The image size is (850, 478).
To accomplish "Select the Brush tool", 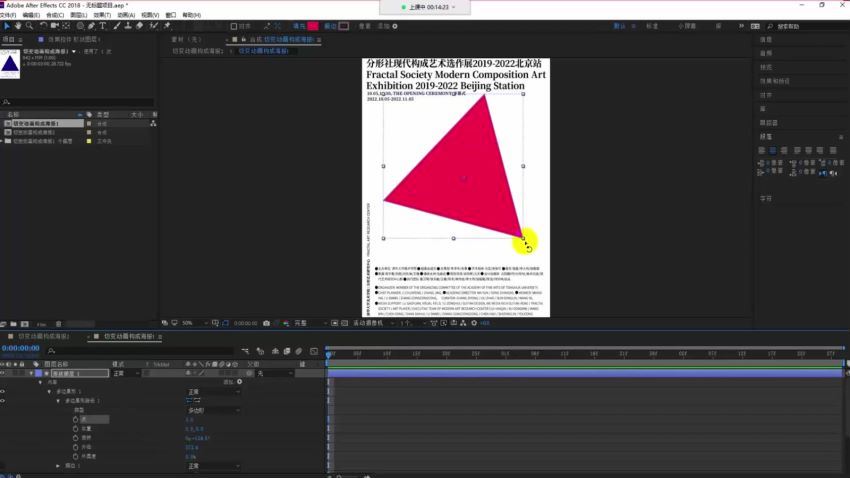I will 117,25.
